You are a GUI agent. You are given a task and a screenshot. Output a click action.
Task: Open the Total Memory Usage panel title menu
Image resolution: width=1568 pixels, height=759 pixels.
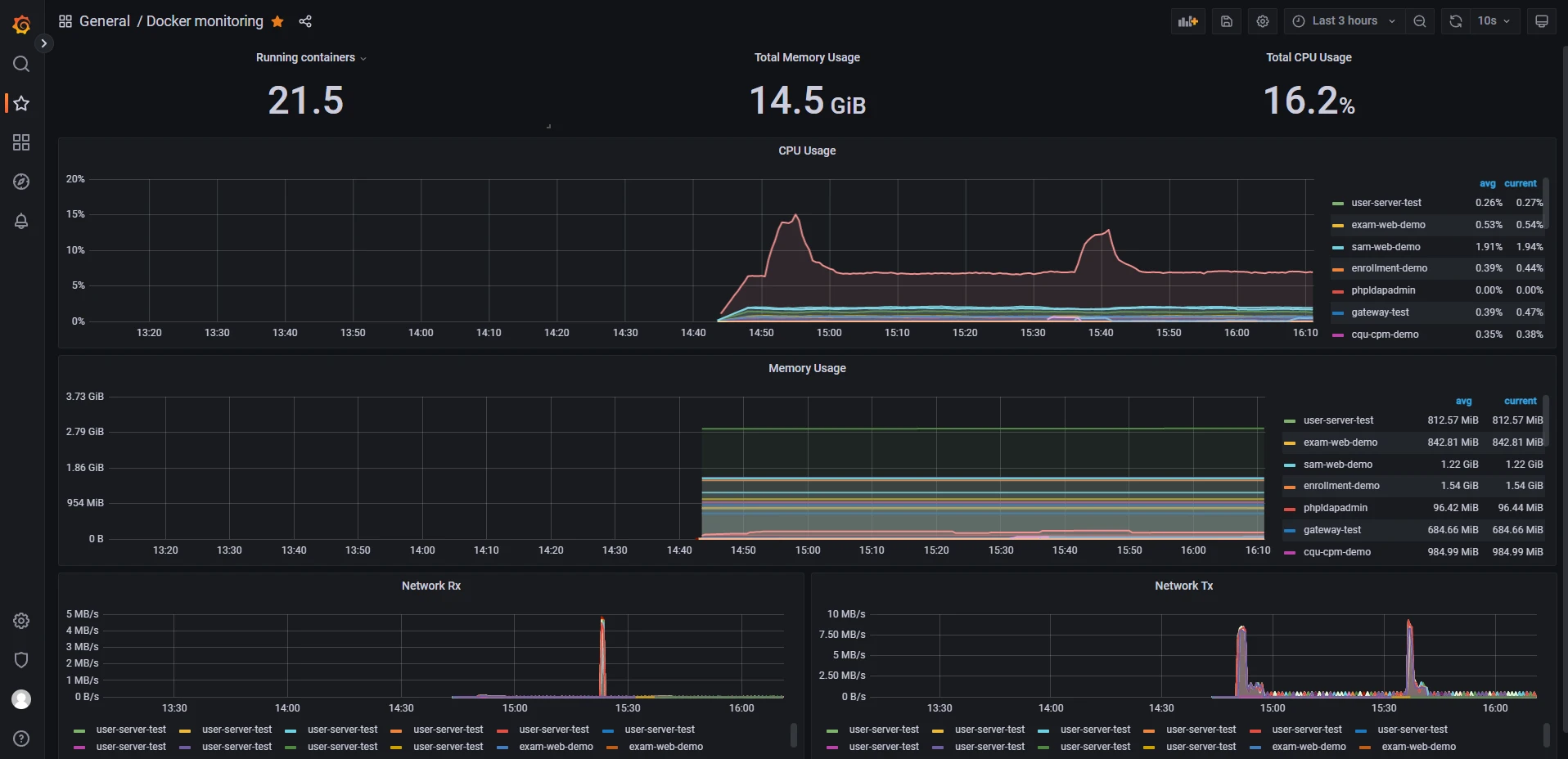click(x=807, y=57)
